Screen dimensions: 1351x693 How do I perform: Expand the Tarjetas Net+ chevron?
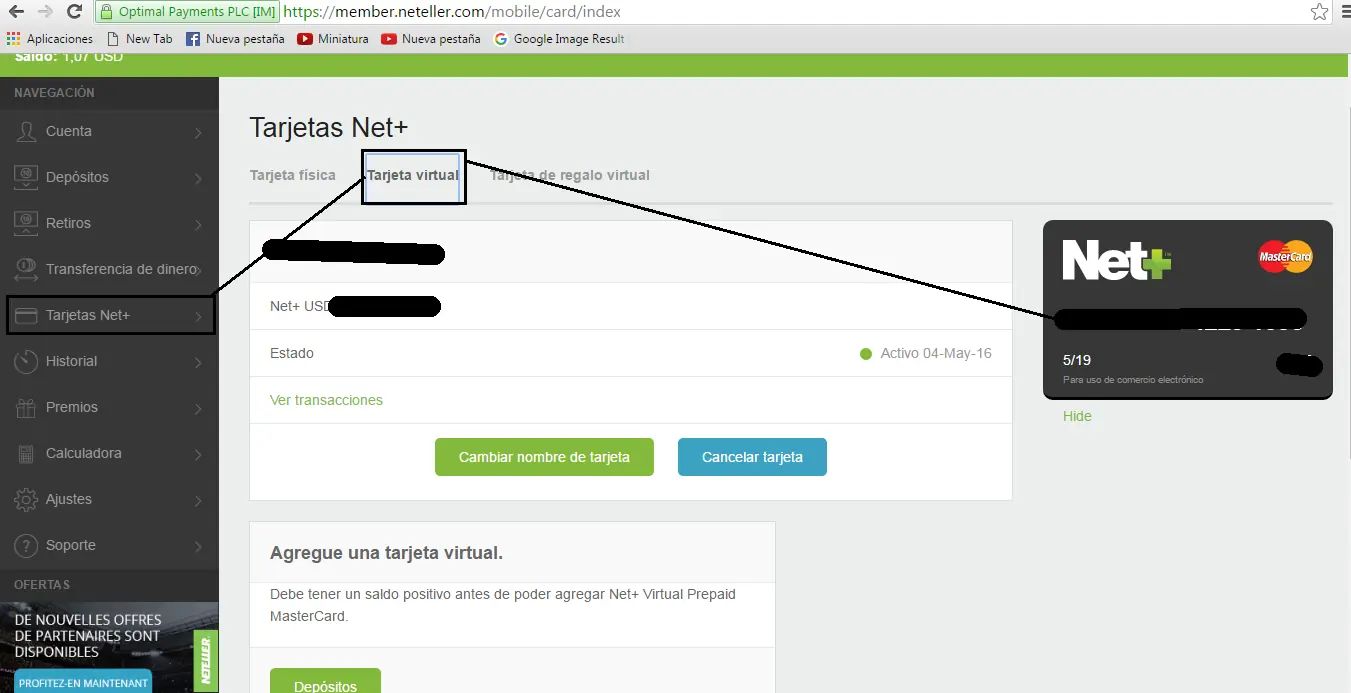tap(198, 317)
